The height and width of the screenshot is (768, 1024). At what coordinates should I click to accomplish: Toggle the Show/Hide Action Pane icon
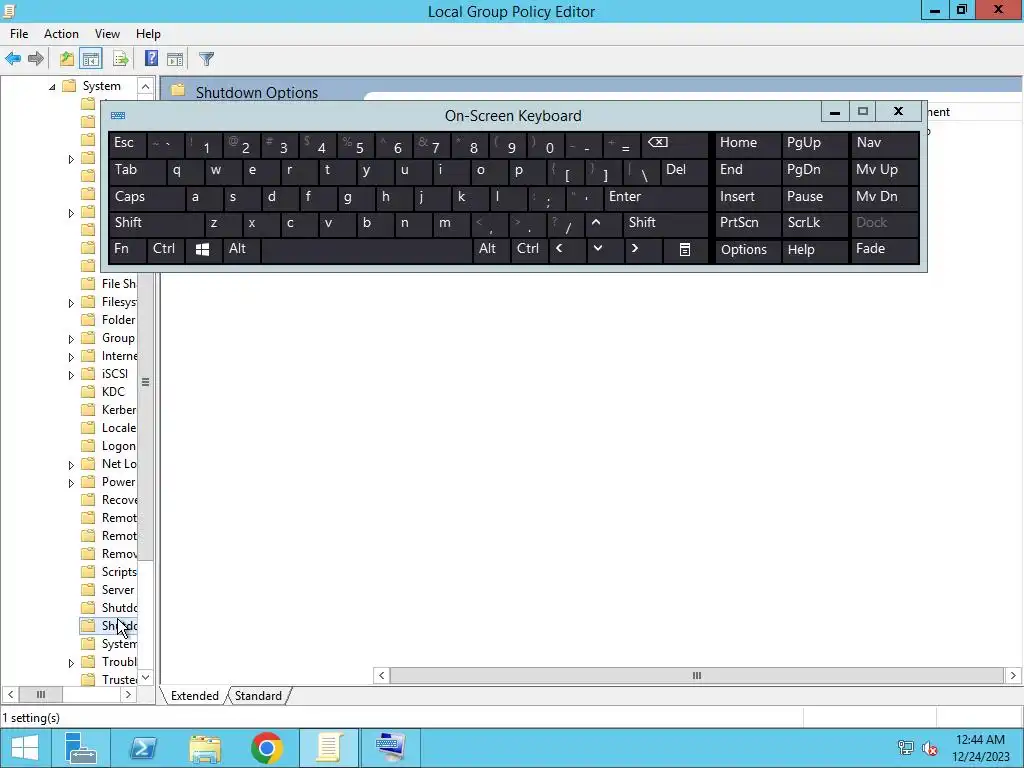tap(175, 59)
